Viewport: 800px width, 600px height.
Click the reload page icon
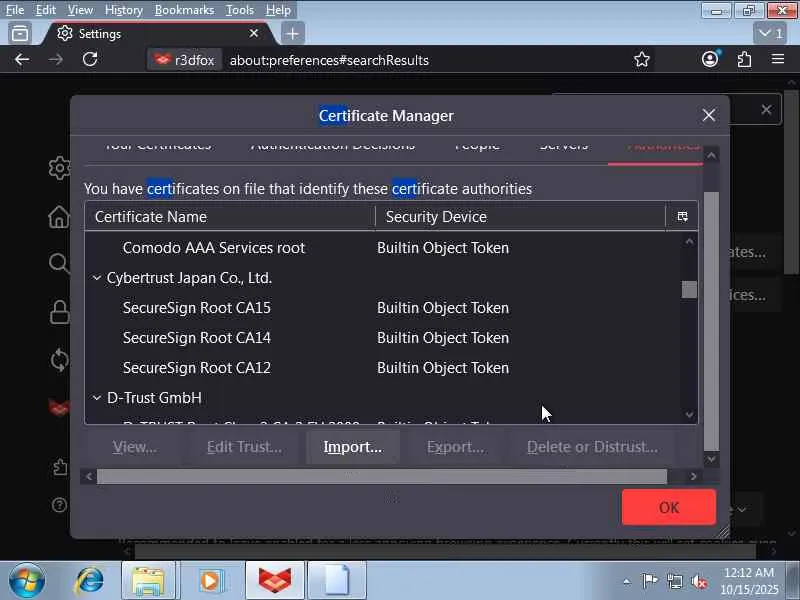coord(90,60)
